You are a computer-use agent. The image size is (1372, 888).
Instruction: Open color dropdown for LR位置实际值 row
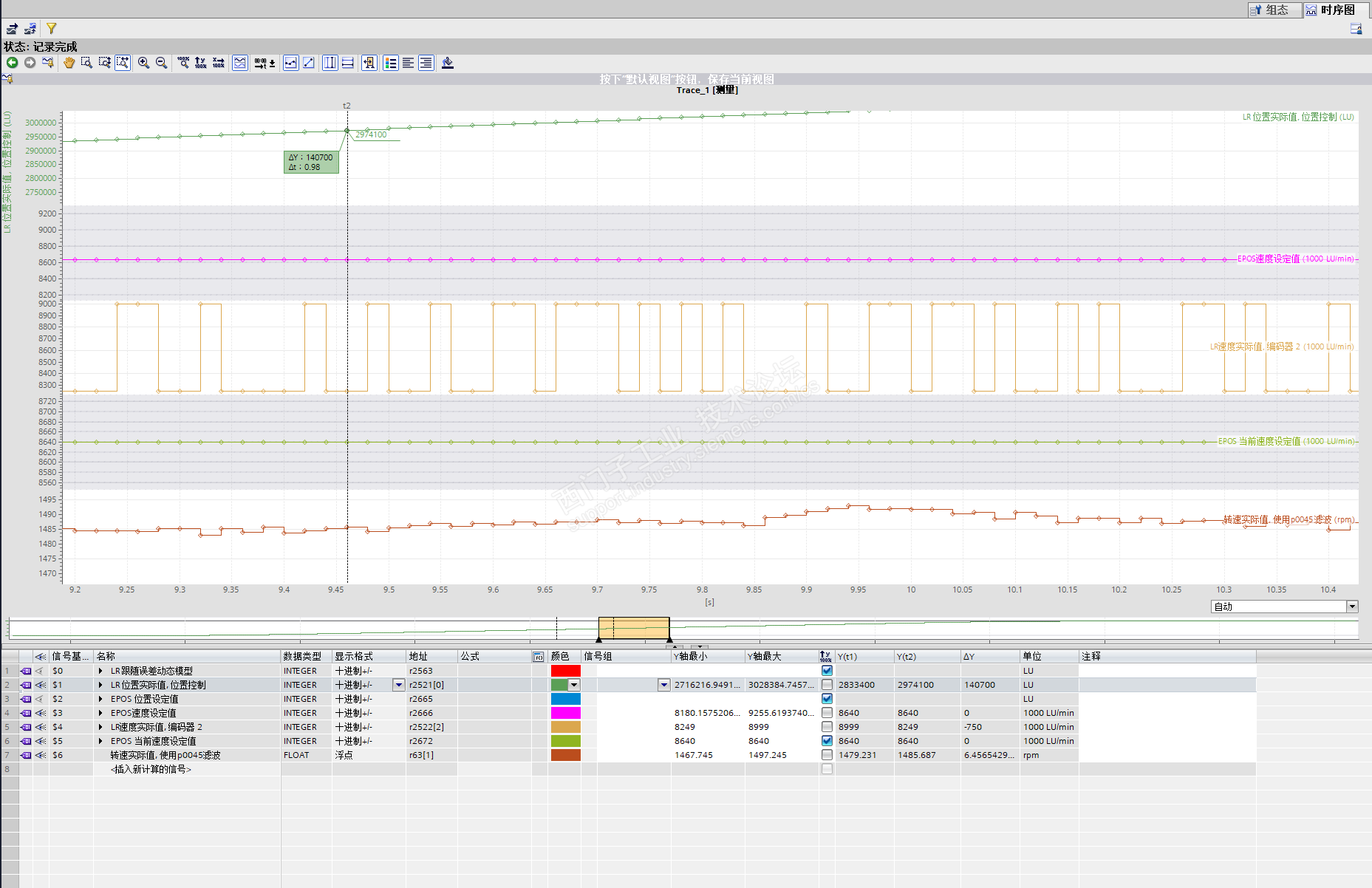[573, 685]
